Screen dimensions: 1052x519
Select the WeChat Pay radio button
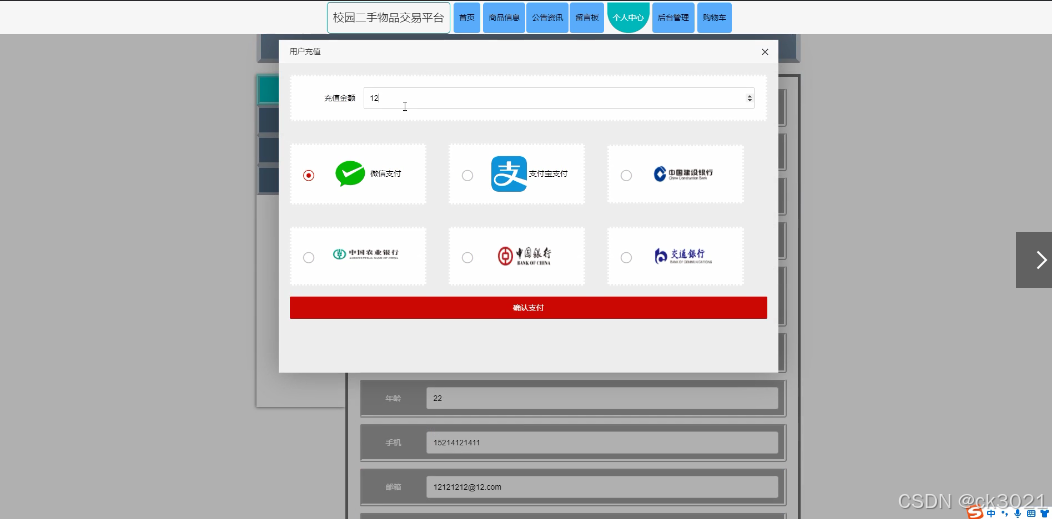(x=308, y=175)
